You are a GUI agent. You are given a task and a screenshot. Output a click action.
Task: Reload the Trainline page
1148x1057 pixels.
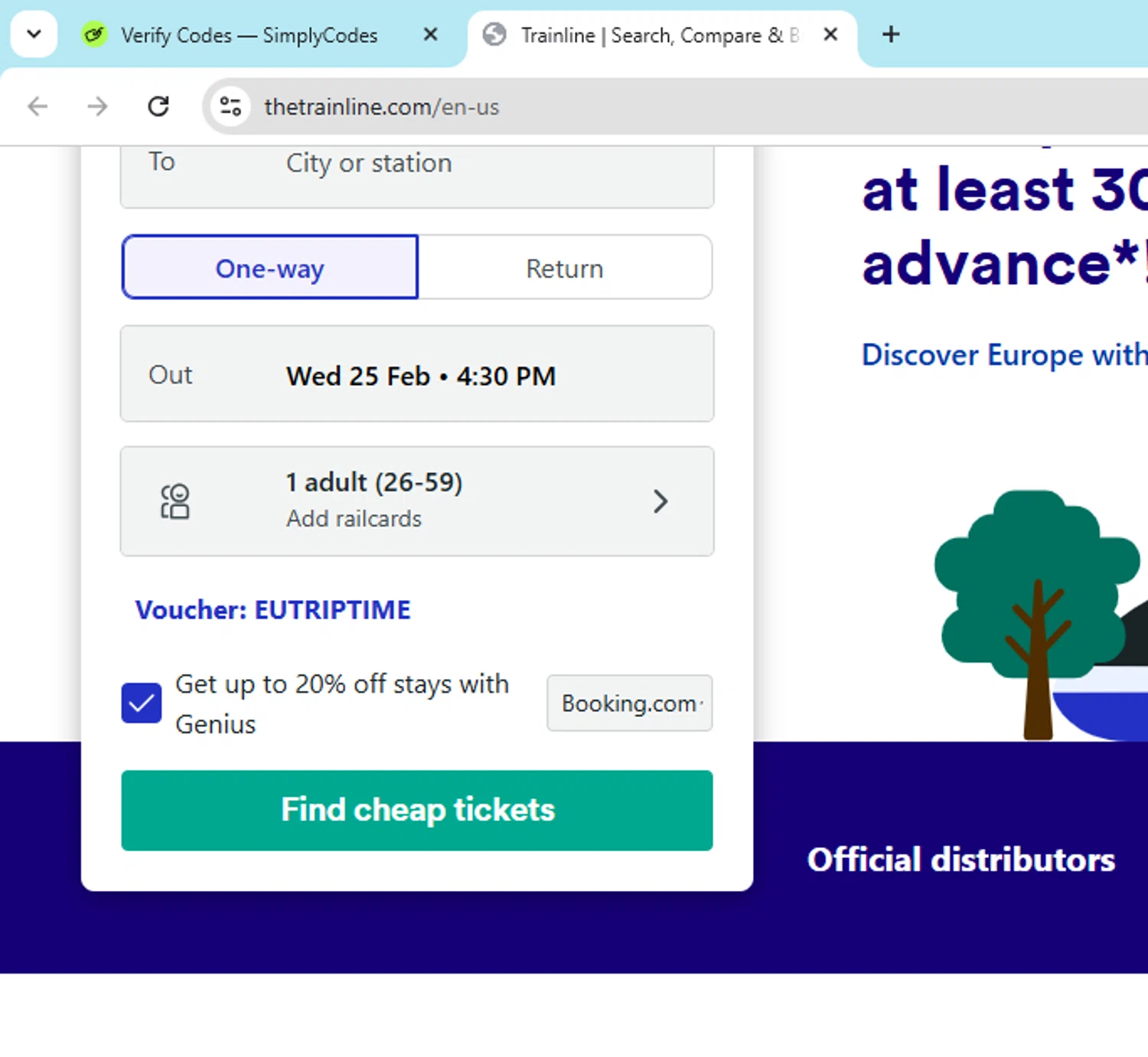pyautogui.click(x=158, y=106)
